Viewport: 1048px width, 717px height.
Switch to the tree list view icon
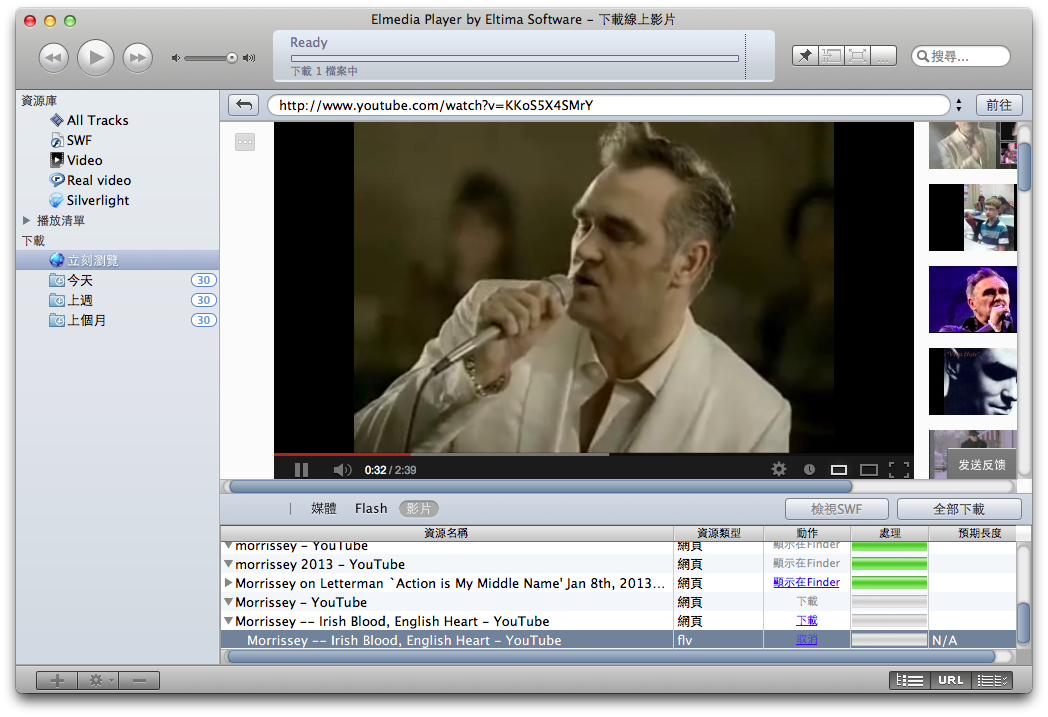pyautogui.click(x=909, y=680)
